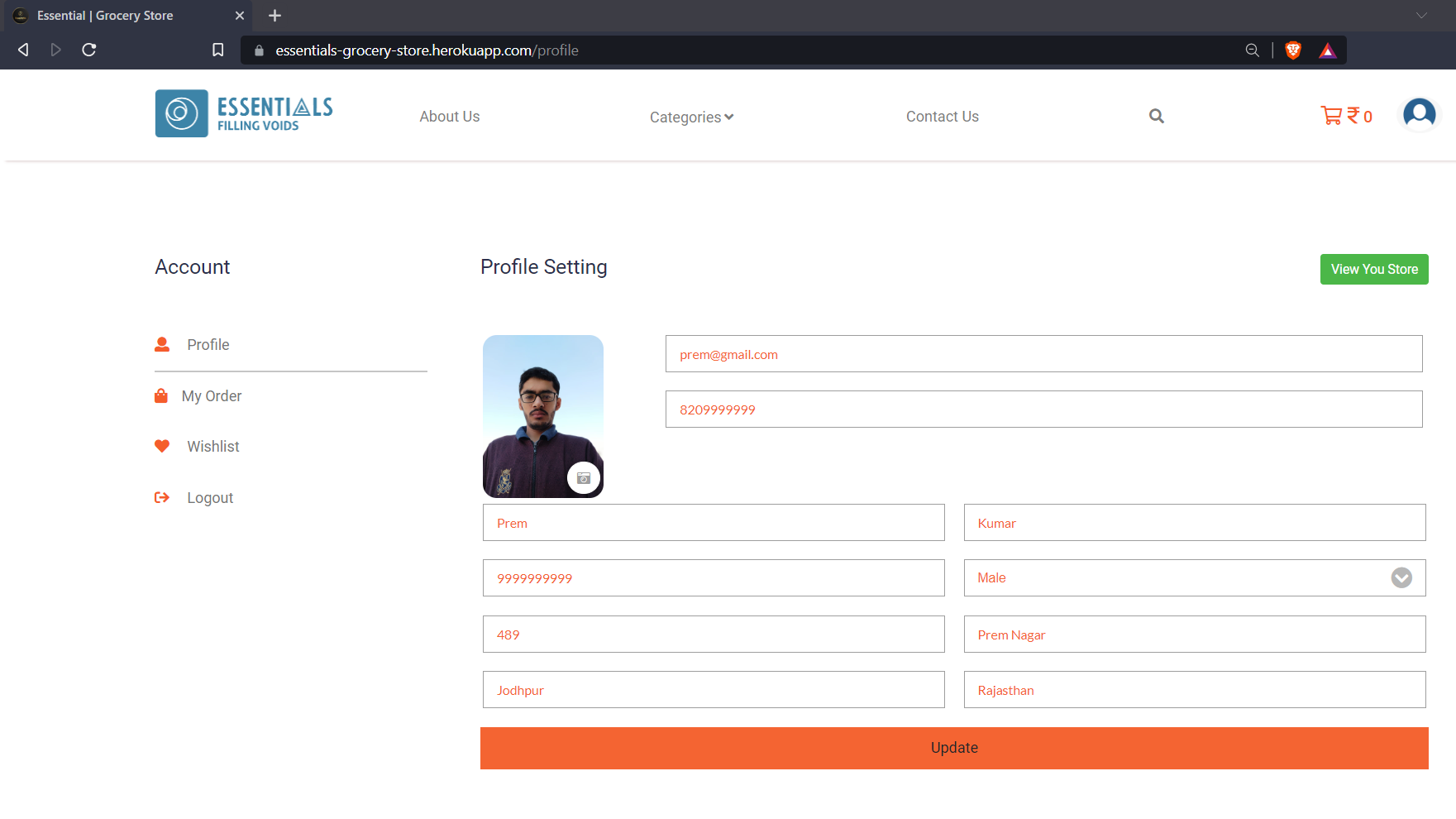Open the About Us link
This screenshot has height=819, width=1456.
click(x=450, y=117)
